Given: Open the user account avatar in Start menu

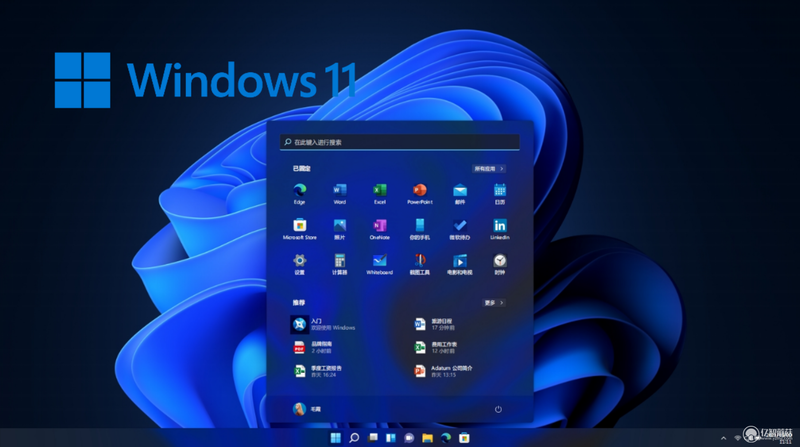Looking at the screenshot, I should click(x=299, y=409).
